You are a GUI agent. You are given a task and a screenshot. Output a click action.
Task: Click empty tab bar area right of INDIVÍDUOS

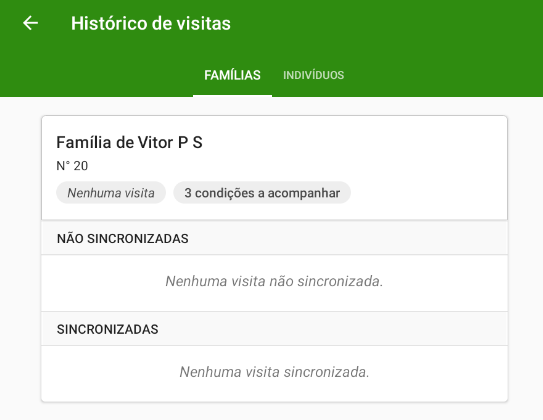tap(443, 75)
